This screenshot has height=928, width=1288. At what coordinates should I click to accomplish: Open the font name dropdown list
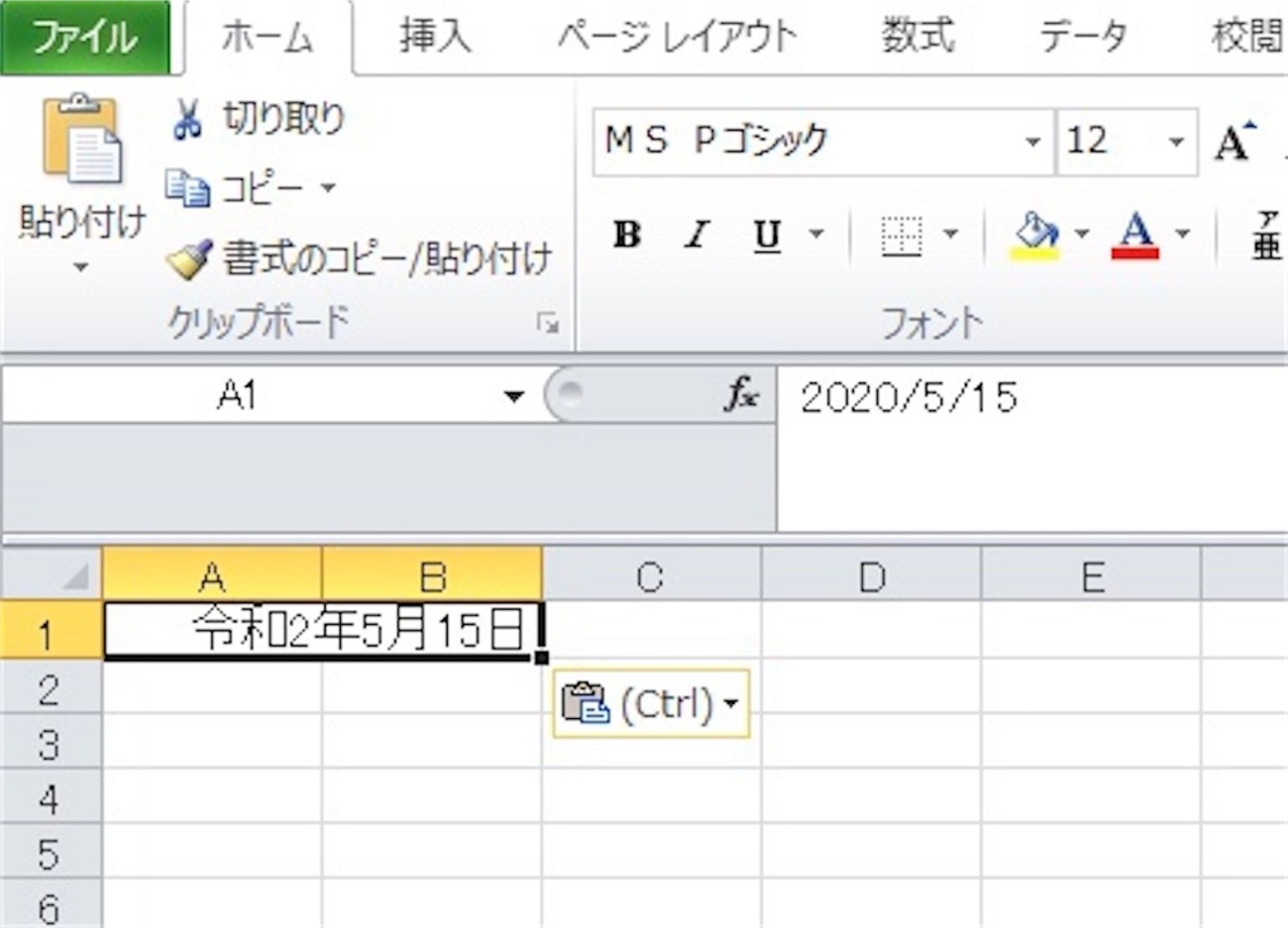coord(1032,142)
